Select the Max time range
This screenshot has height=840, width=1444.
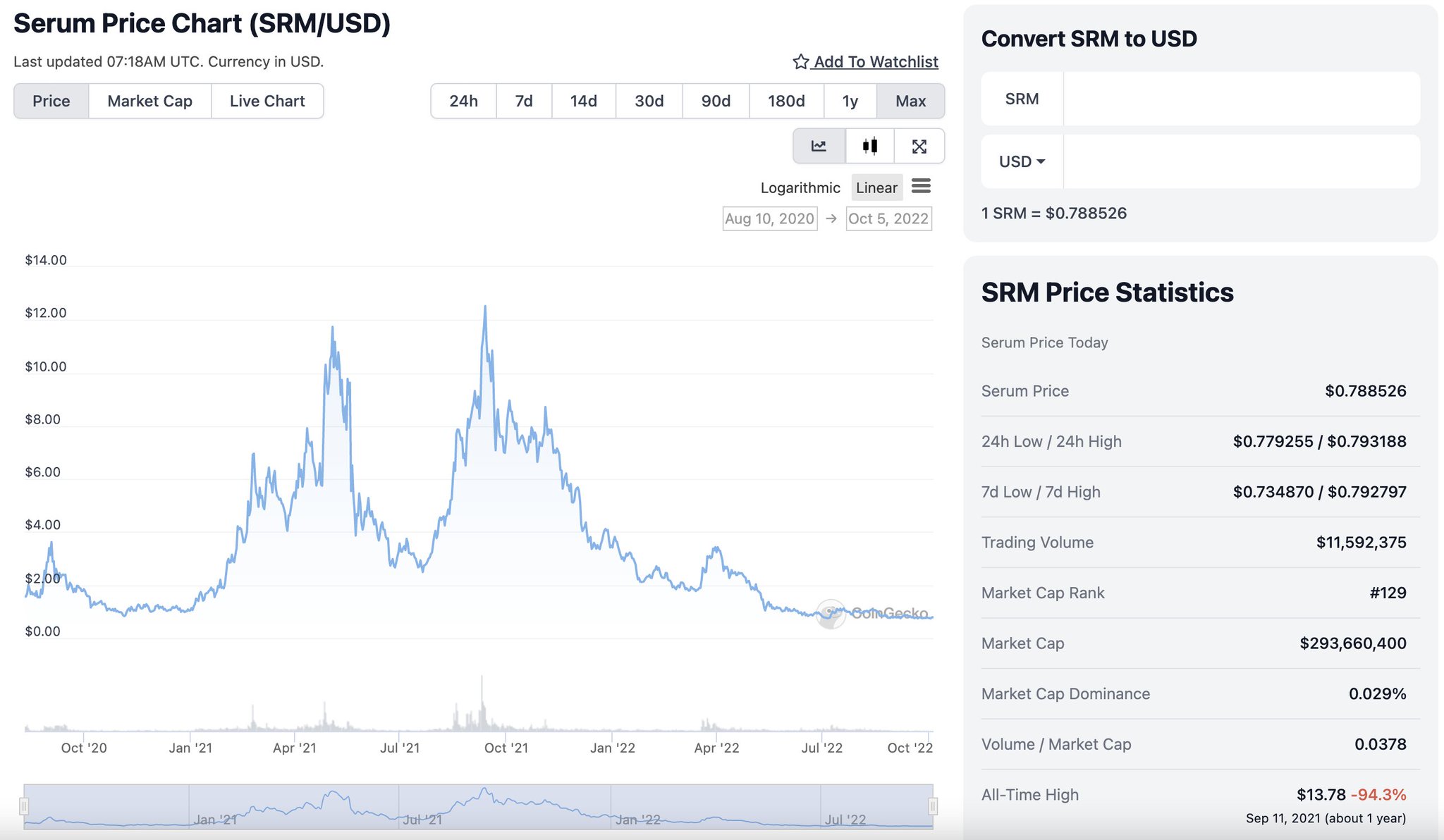pyautogui.click(x=911, y=101)
